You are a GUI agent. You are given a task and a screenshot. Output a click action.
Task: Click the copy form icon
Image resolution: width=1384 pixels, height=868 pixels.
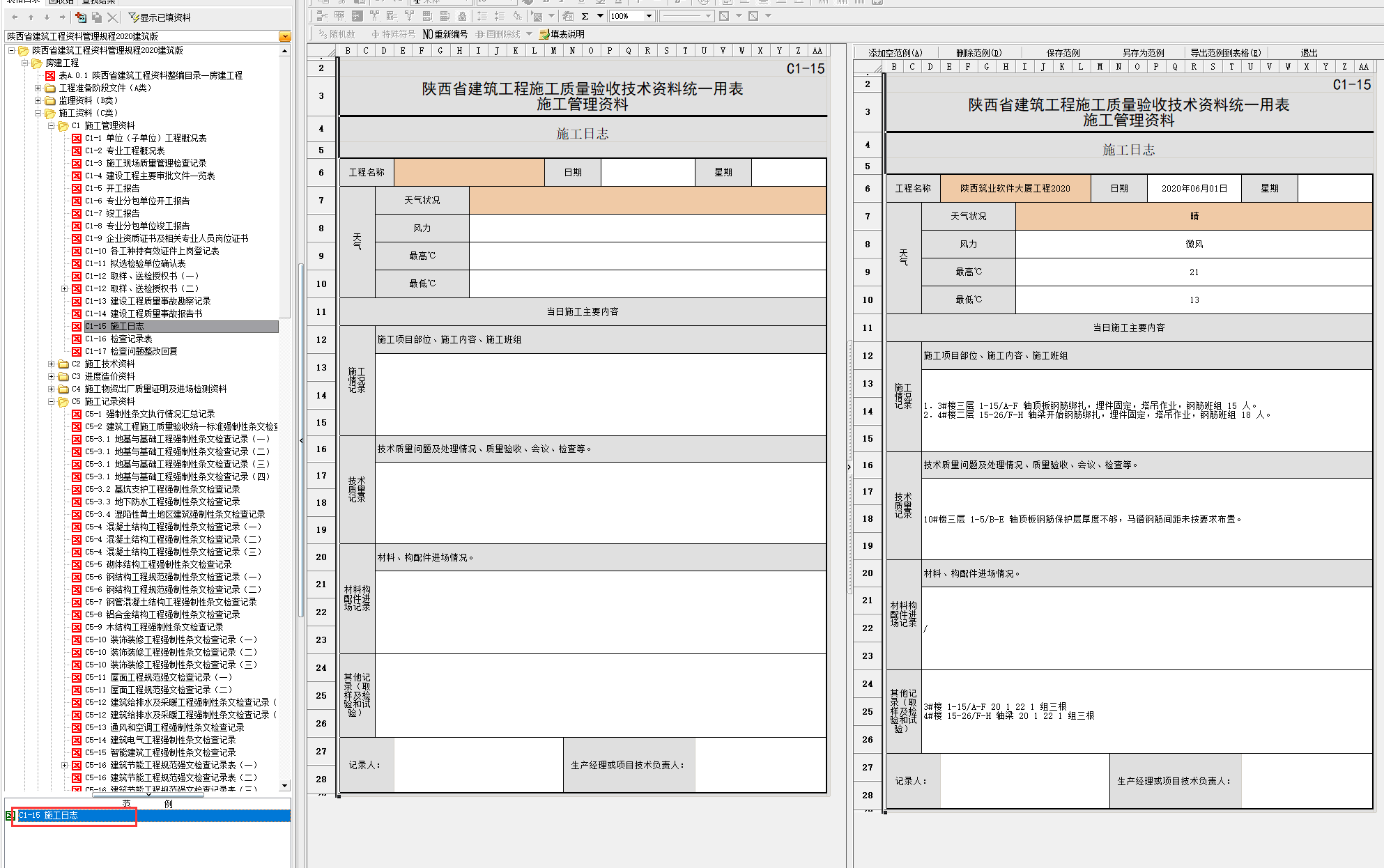click(x=97, y=17)
